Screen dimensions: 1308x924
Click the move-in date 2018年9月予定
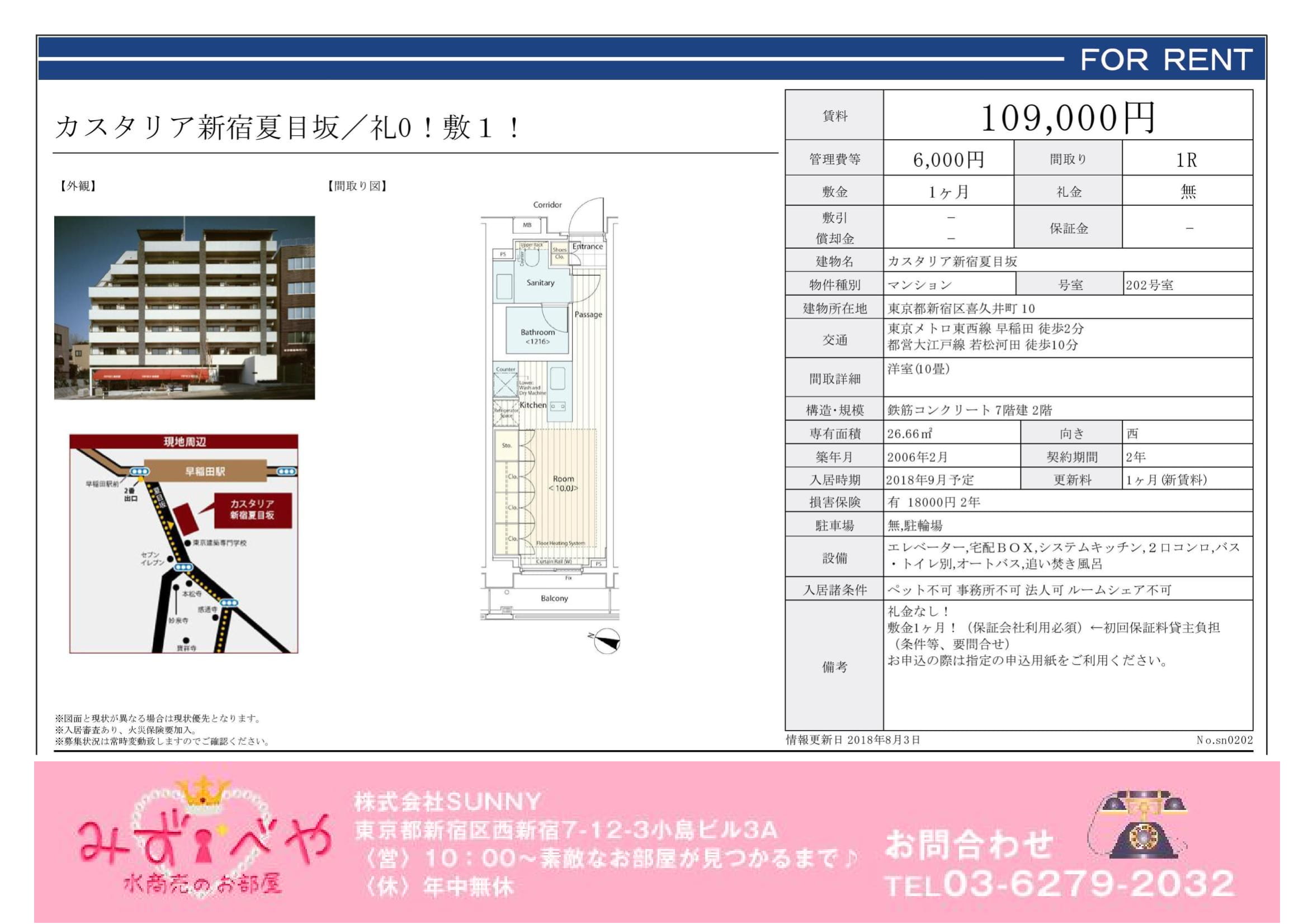tap(930, 480)
